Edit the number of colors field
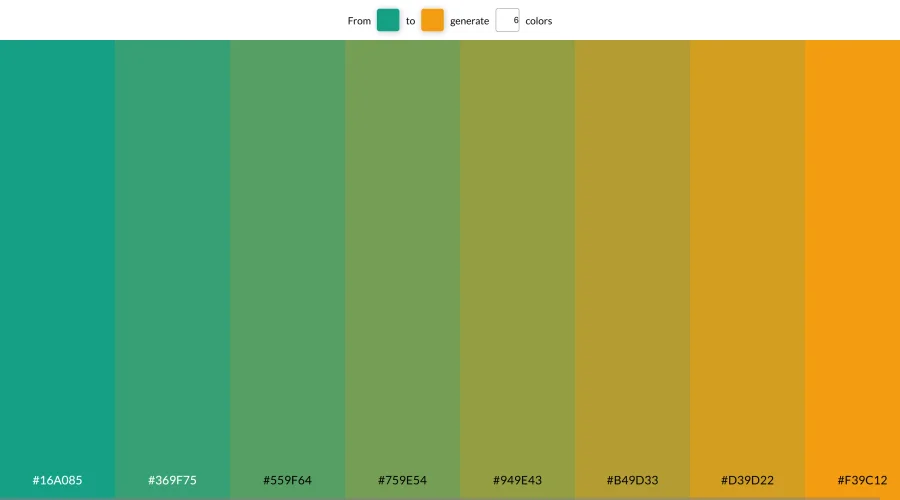The image size is (900, 500). click(507, 20)
